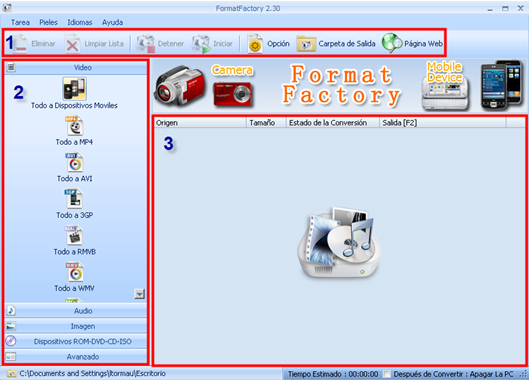
Task: Click the icon beside Avanzado
Action: point(11,357)
